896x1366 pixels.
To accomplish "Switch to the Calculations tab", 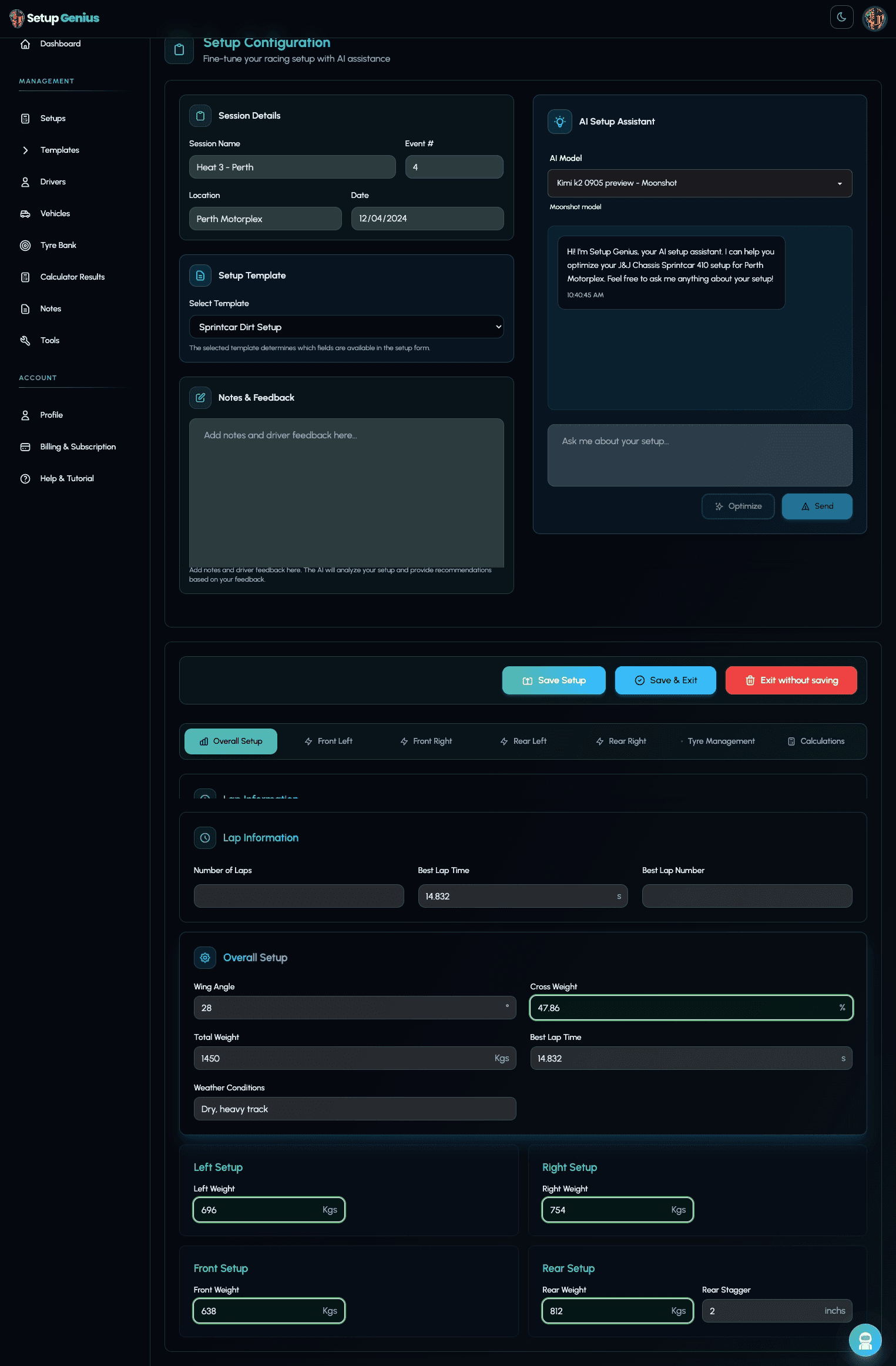I will point(816,741).
